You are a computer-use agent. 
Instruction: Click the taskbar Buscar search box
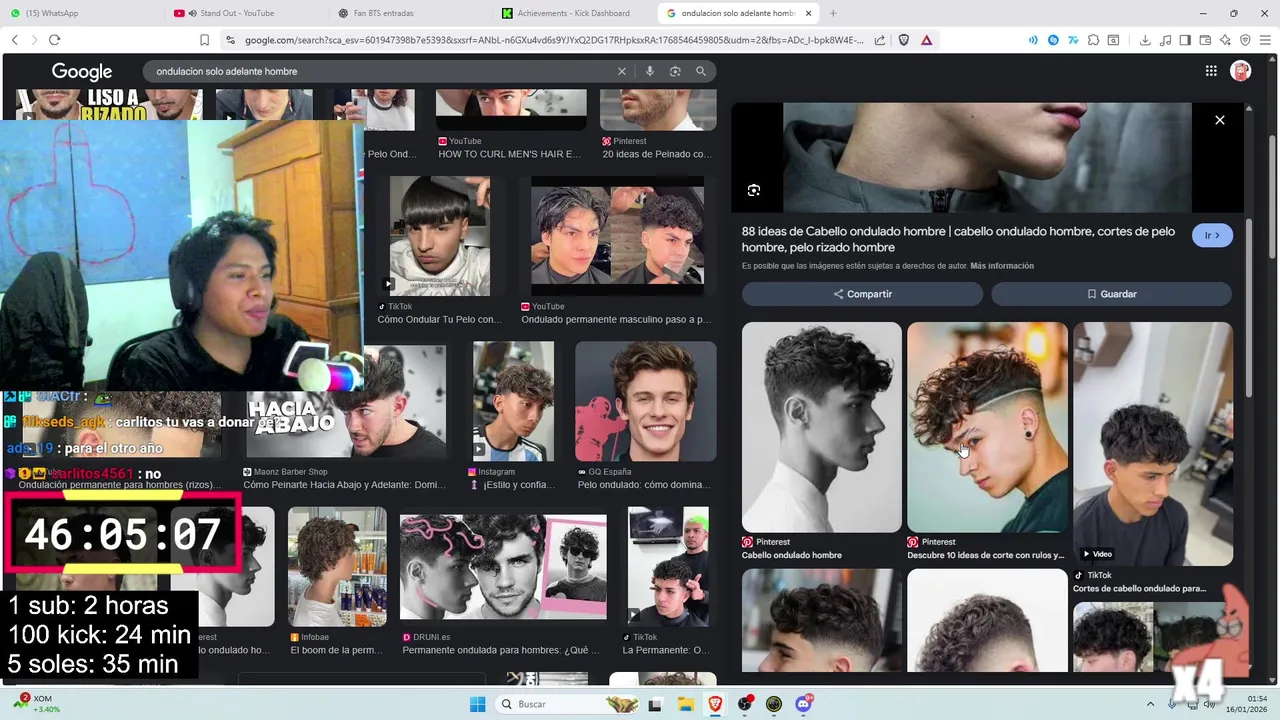[x=569, y=704]
